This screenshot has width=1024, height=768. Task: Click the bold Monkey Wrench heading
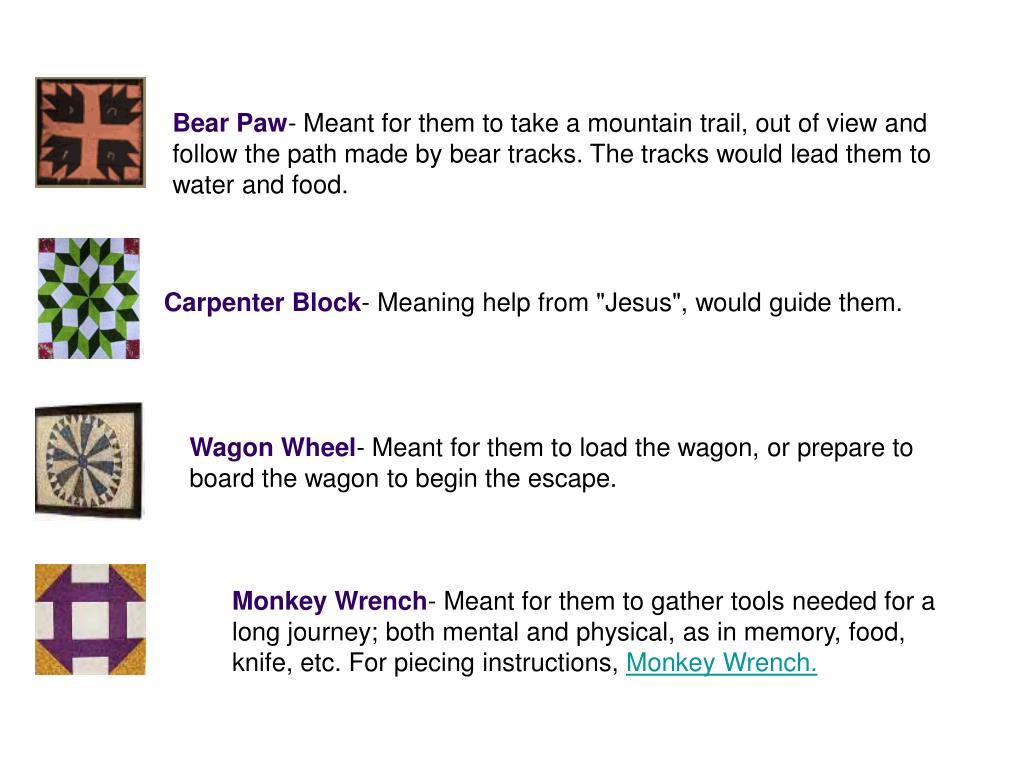pos(329,601)
